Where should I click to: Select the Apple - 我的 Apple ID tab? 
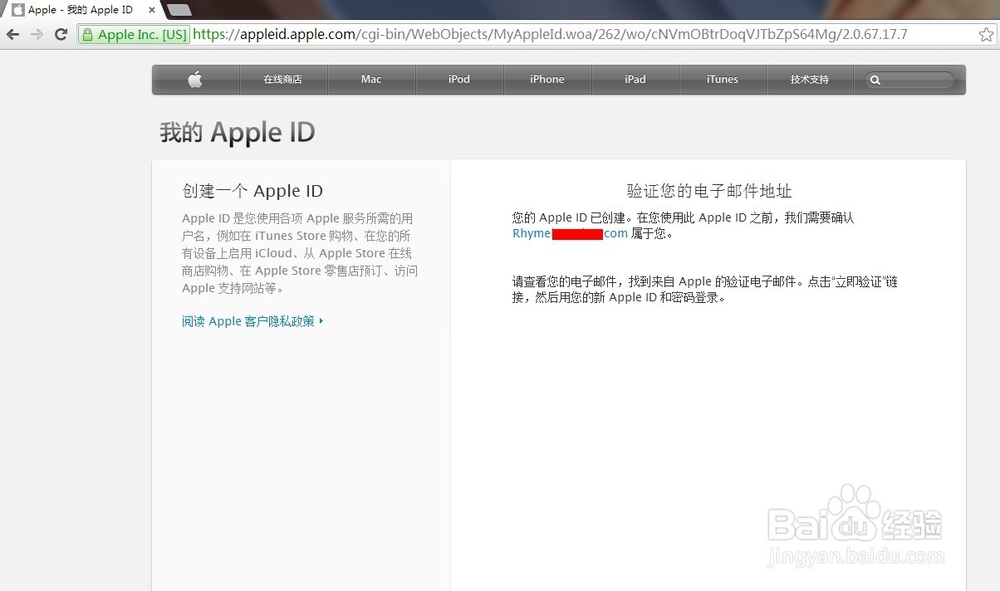point(80,10)
